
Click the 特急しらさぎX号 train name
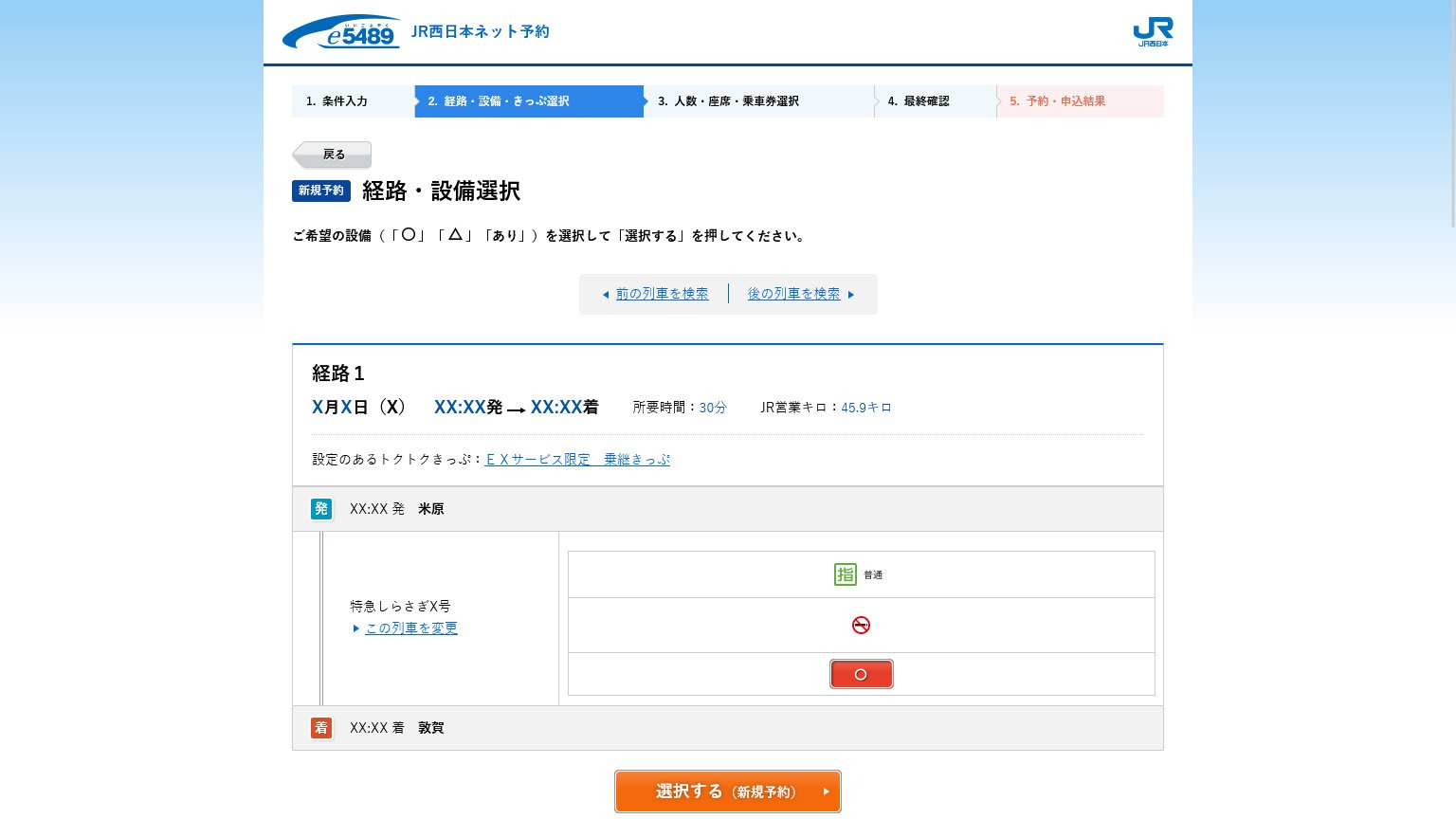click(400, 607)
